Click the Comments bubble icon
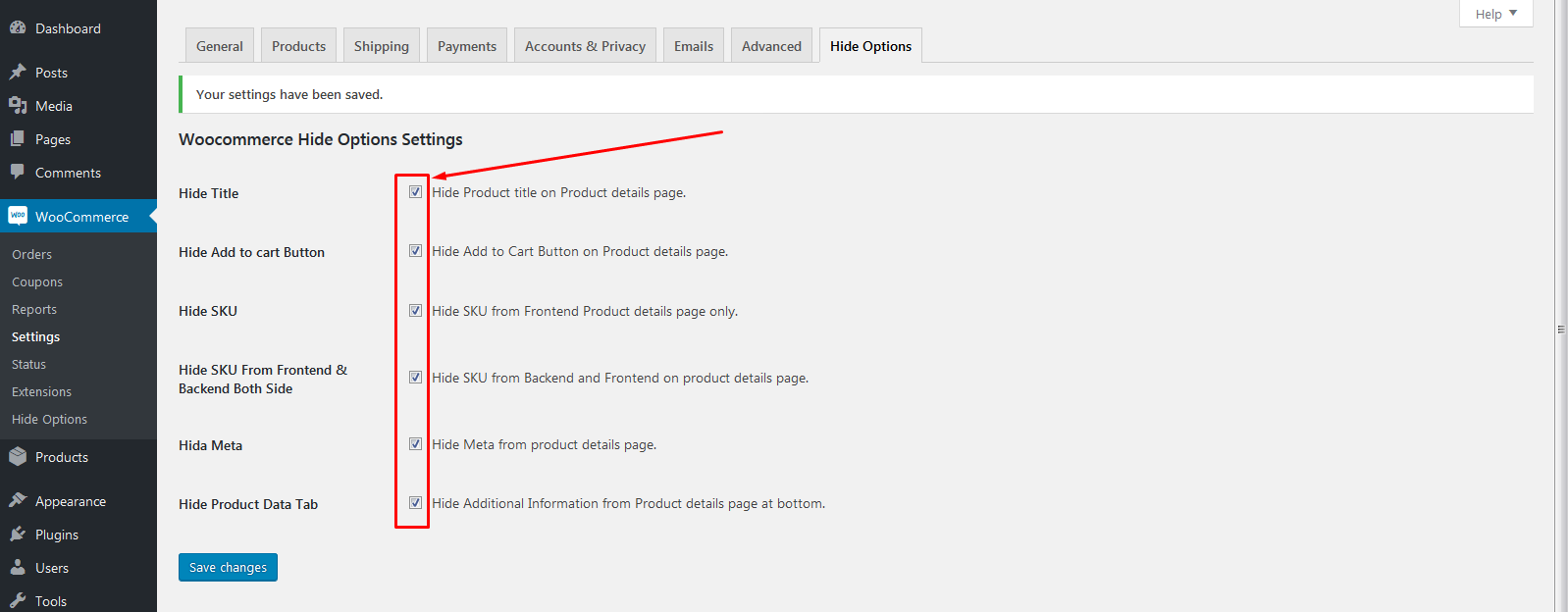 click(18, 172)
